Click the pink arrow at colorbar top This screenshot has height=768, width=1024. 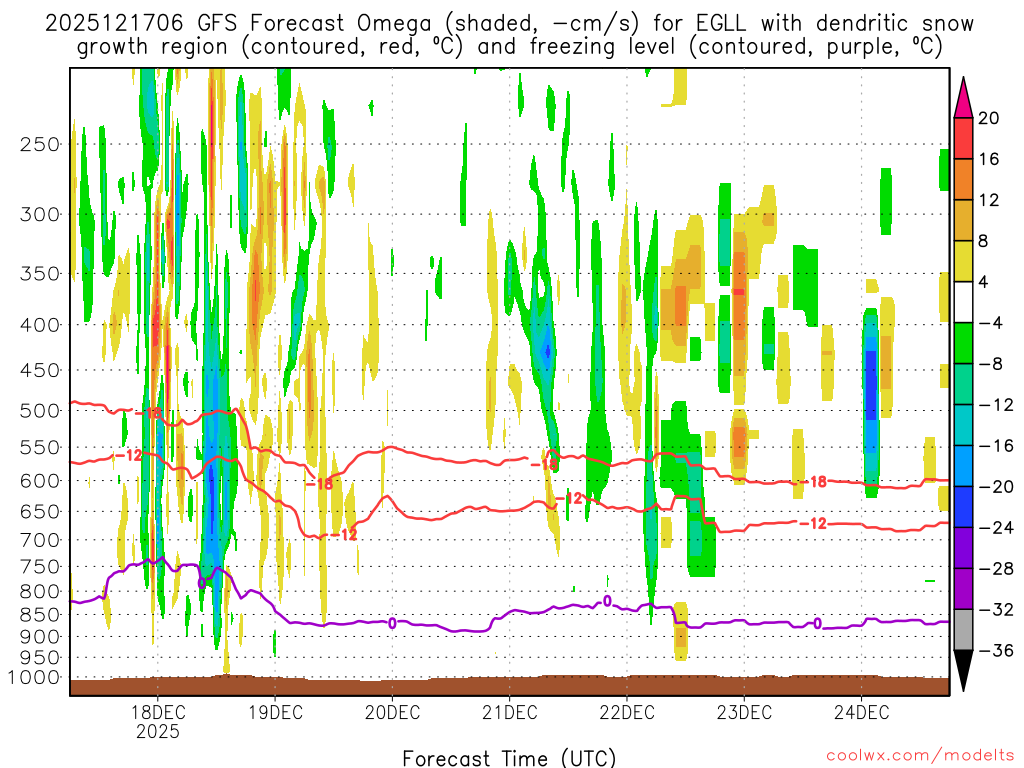coord(963,98)
